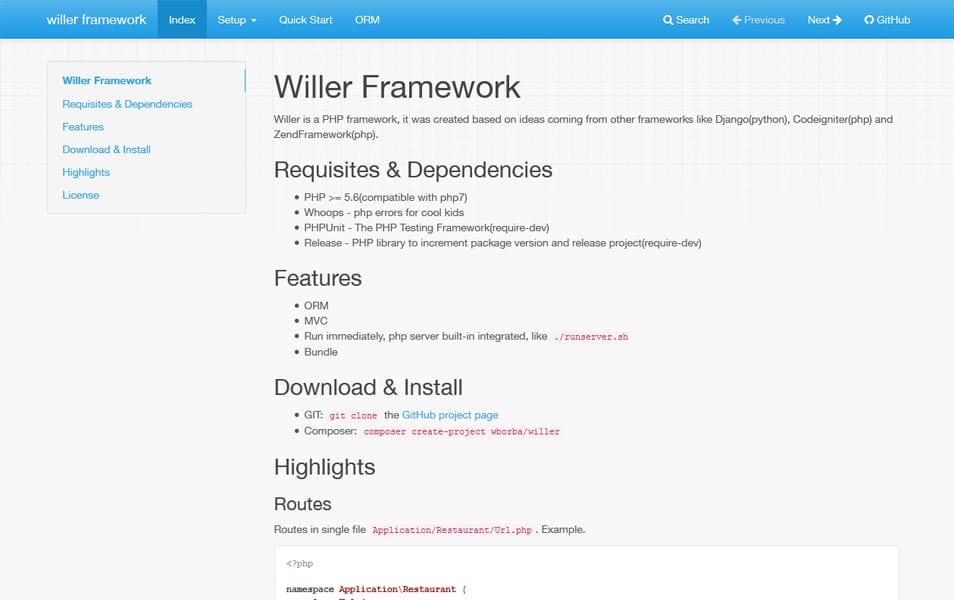Screen dimensions: 954x600
Task: Open the willer framework brand link
Action: tap(96, 19)
